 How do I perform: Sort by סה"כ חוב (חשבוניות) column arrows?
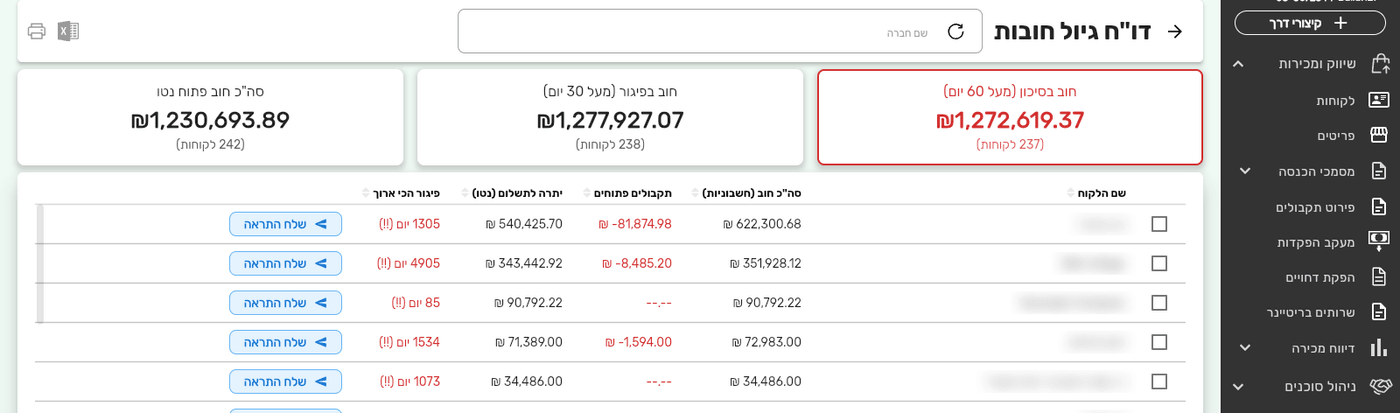pyautogui.click(x=697, y=193)
